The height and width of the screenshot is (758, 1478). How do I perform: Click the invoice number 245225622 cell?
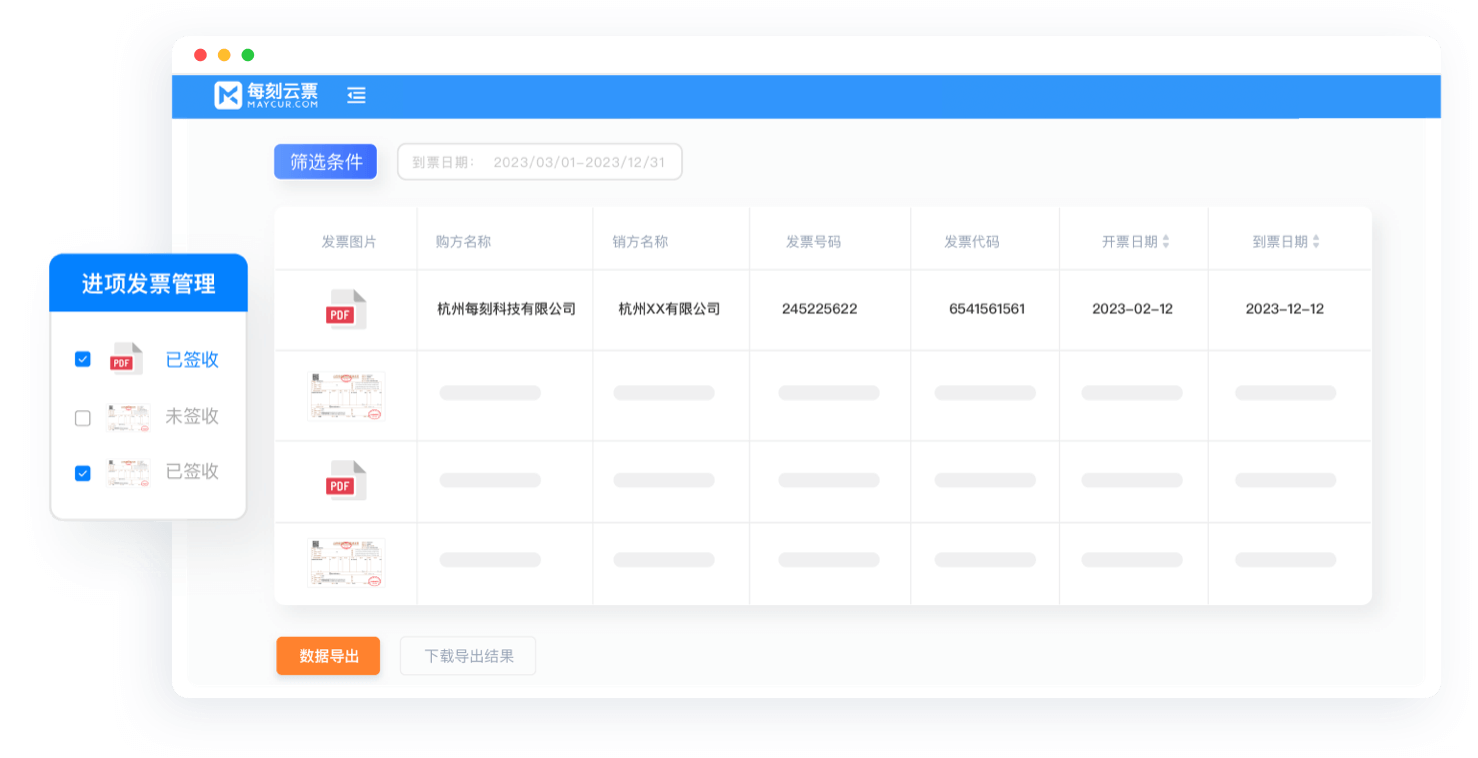(x=819, y=309)
